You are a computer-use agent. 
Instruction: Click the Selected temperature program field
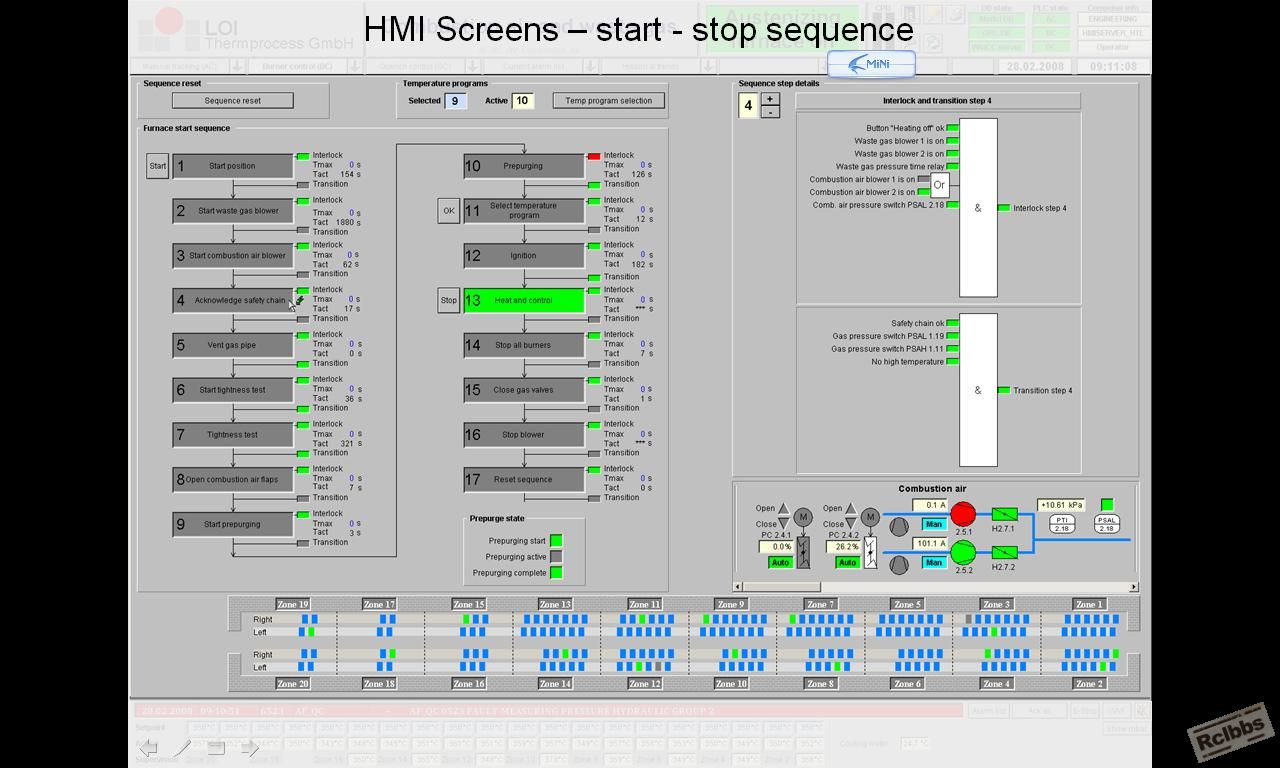[455, 101]
